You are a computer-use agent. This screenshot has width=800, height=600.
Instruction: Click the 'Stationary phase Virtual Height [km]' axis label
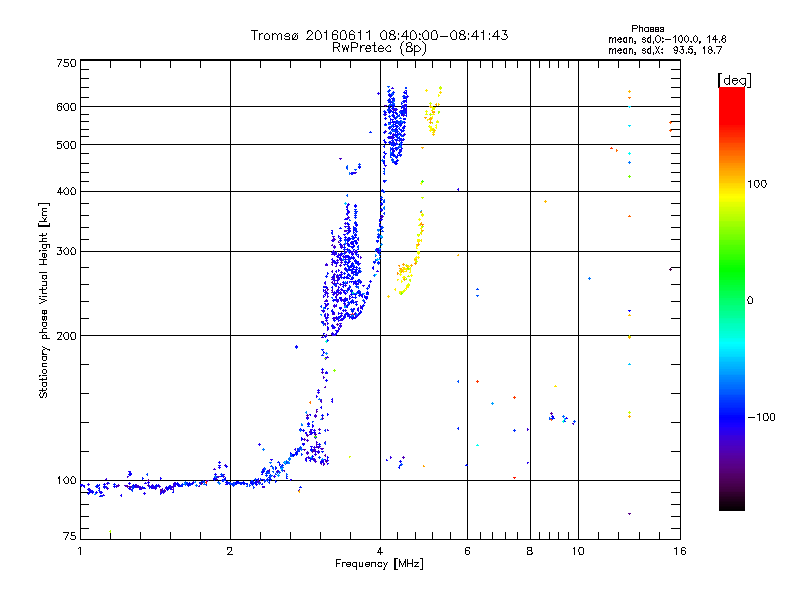tap(44, 300)
